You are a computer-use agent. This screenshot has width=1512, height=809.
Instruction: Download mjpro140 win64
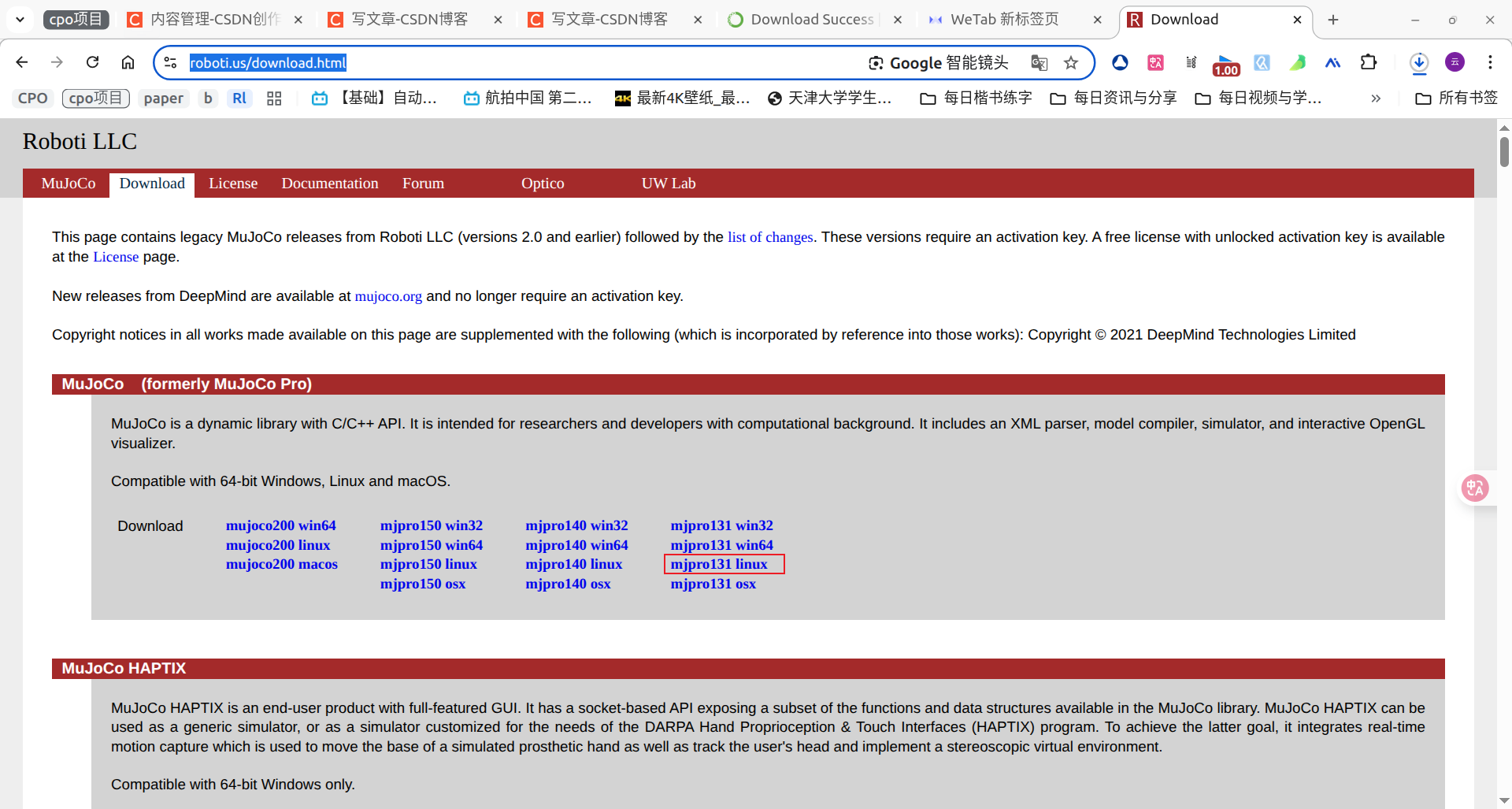[576, 545]
